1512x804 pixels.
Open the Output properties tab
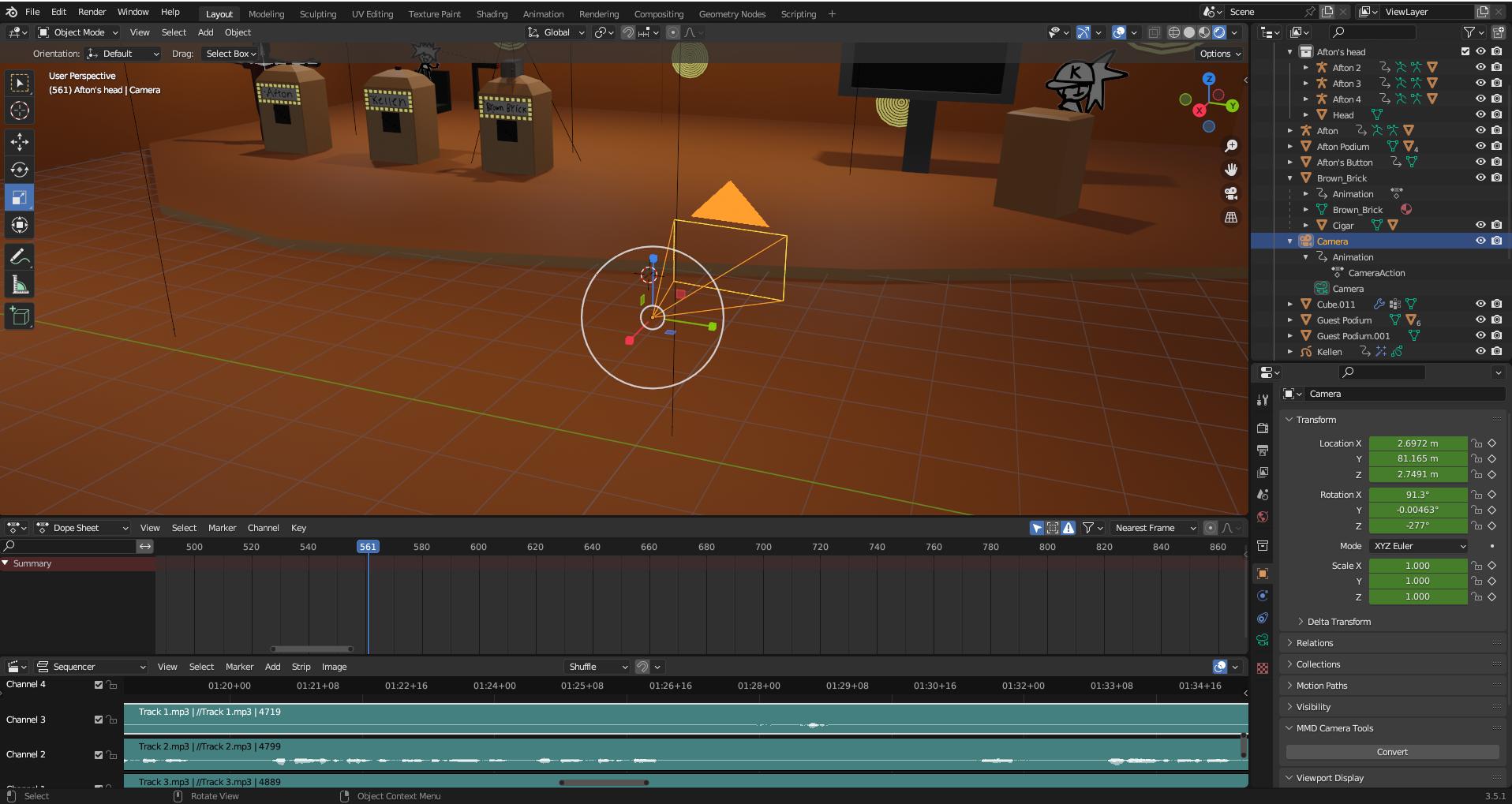pyautogui.click(x=1263, y=451)
